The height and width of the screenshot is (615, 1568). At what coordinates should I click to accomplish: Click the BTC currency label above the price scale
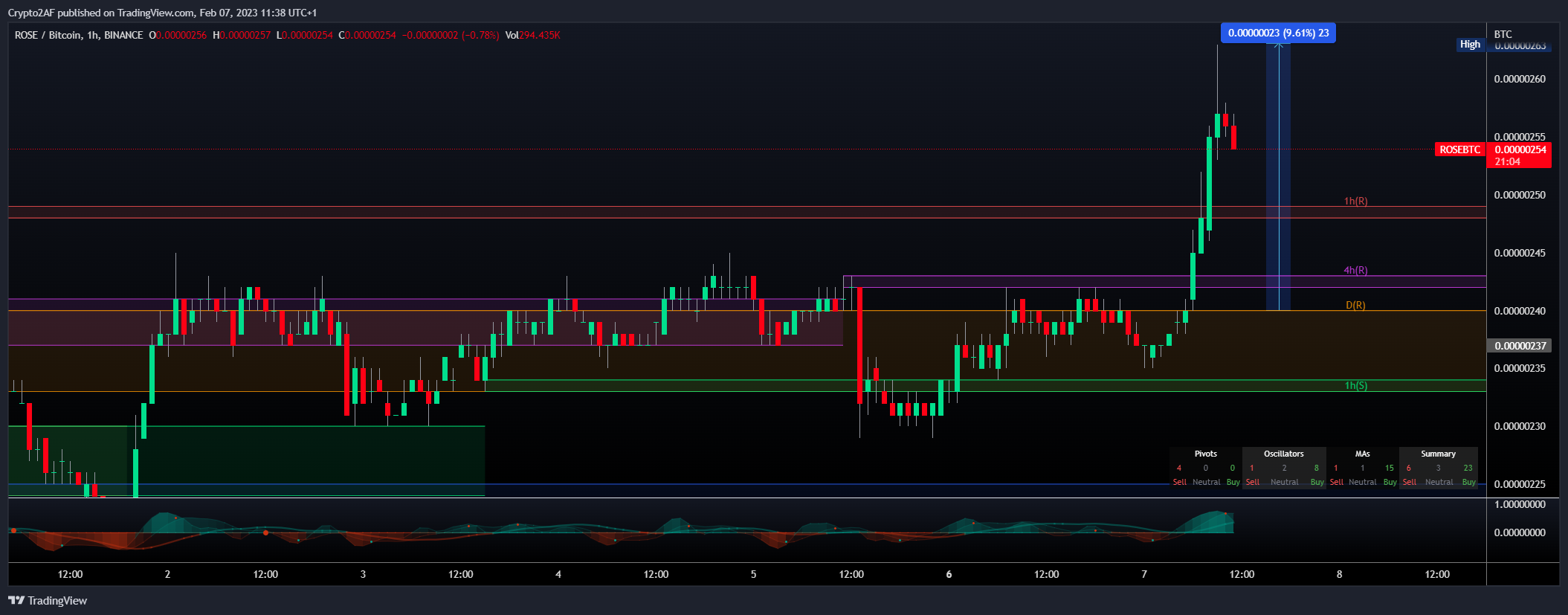click(x=1503, y=34)
